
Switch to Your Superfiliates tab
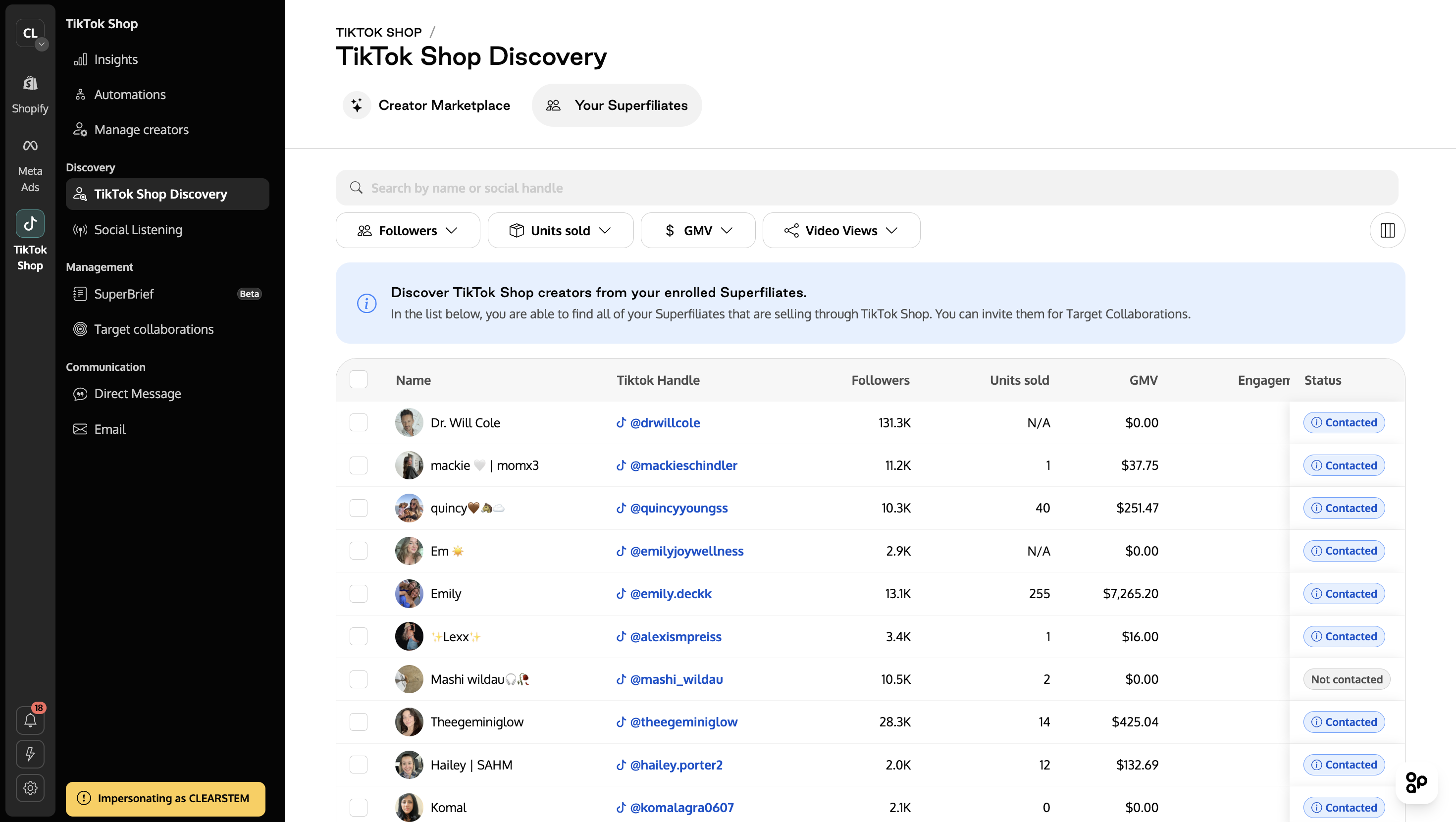click(x=617, y=105)
